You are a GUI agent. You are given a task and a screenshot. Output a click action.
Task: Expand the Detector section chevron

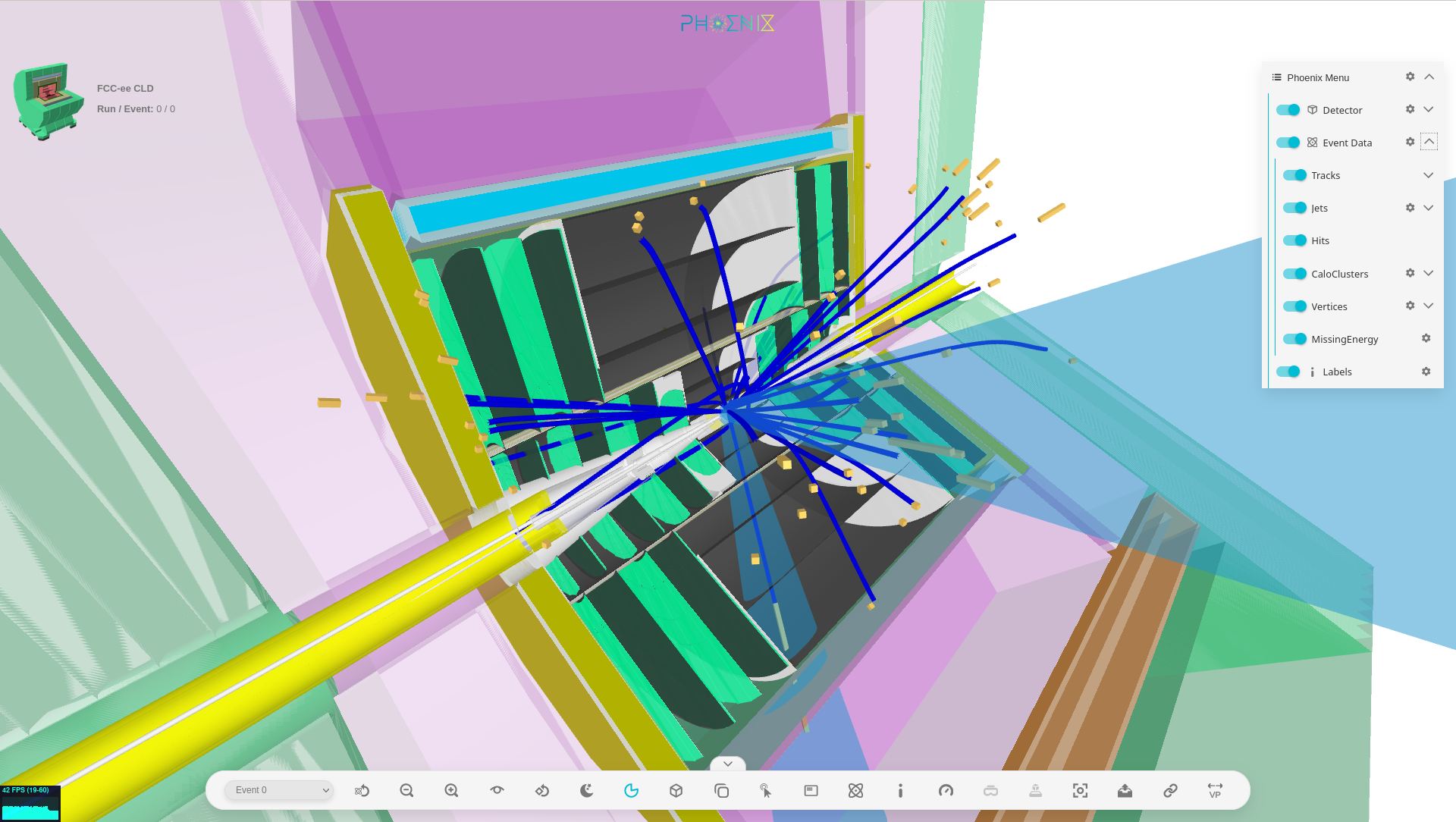pos(1428,110)
